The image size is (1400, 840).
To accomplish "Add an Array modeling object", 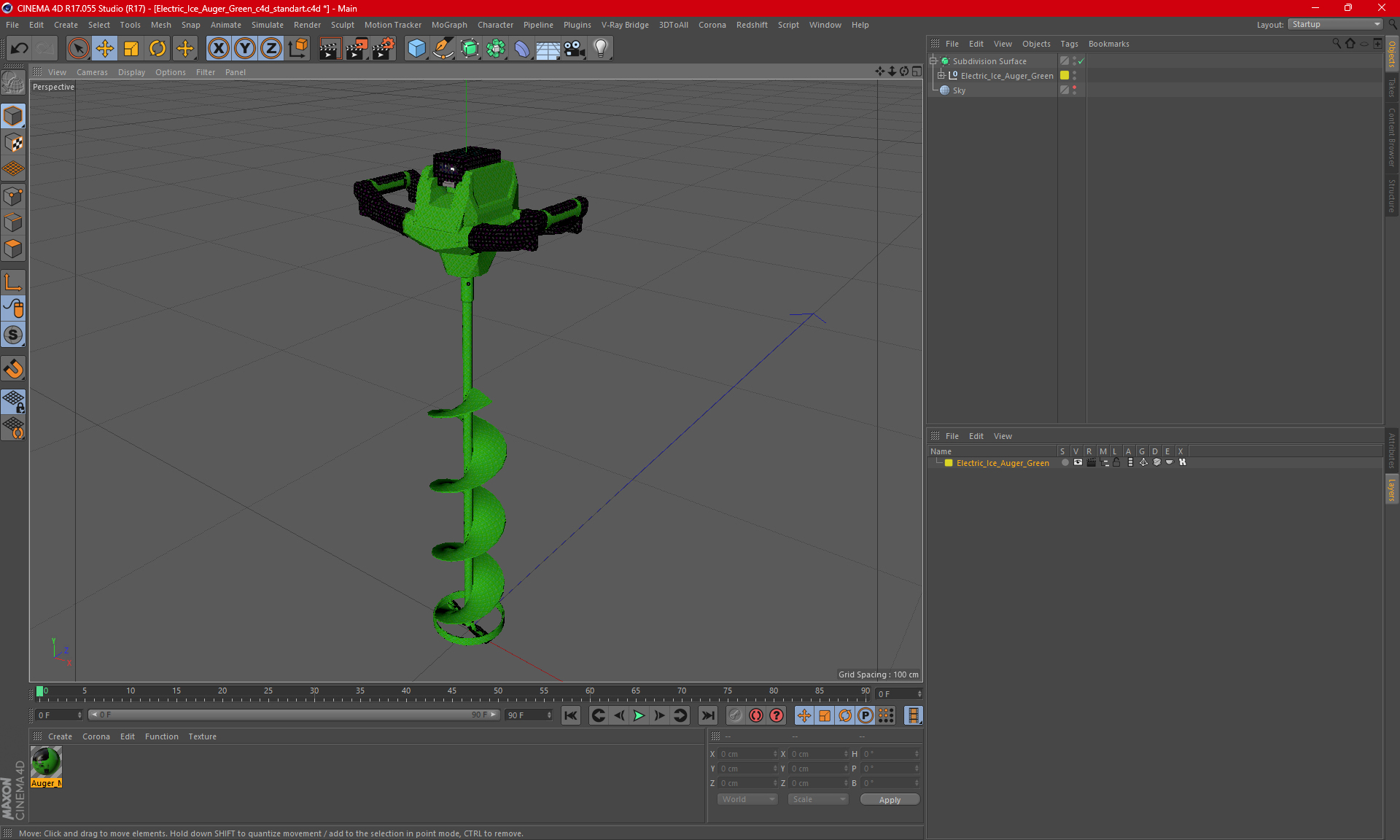I will coord(496,49).
